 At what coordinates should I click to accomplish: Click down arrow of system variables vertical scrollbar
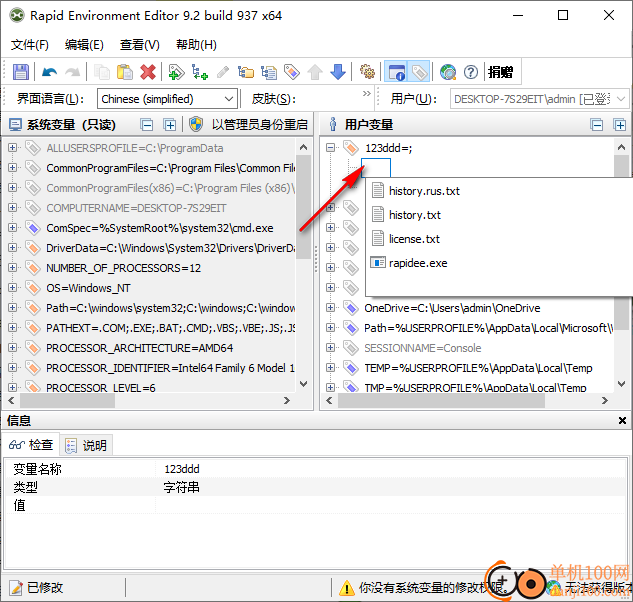pos(304,384)
